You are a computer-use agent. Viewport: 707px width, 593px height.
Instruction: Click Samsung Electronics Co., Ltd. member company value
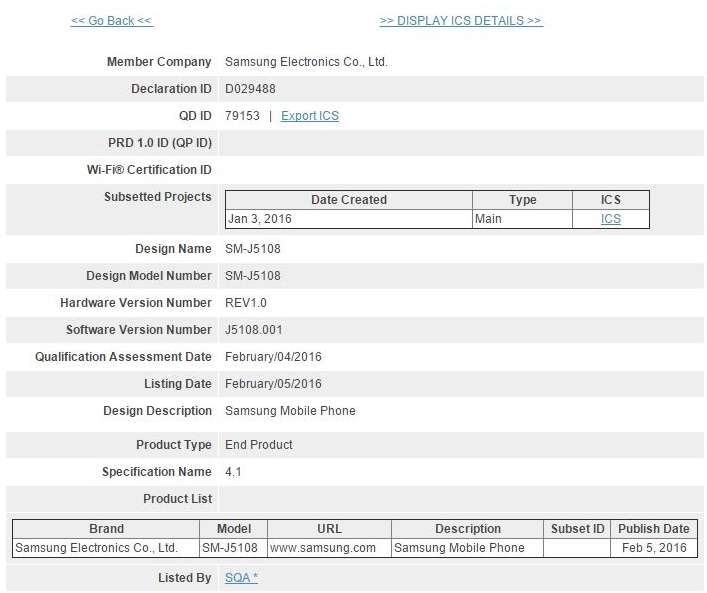coord(306,62)
